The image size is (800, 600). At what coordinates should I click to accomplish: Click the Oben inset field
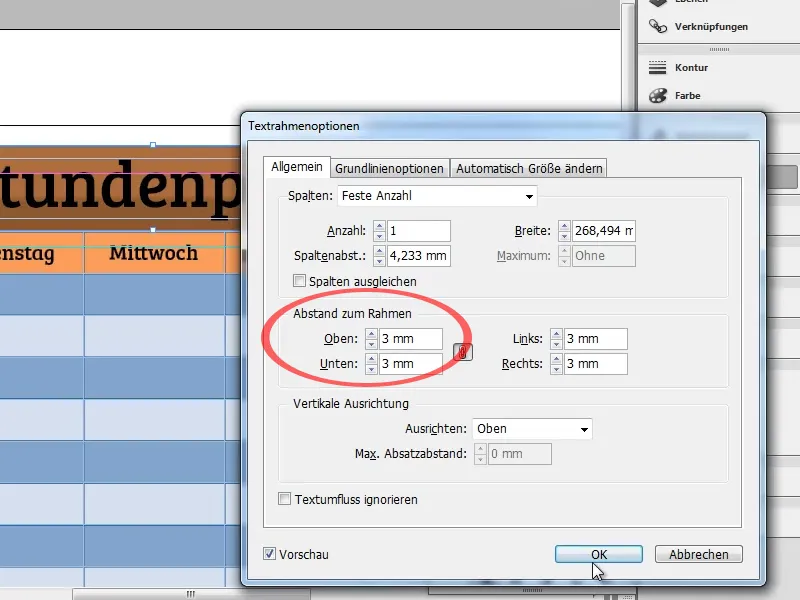411,339
